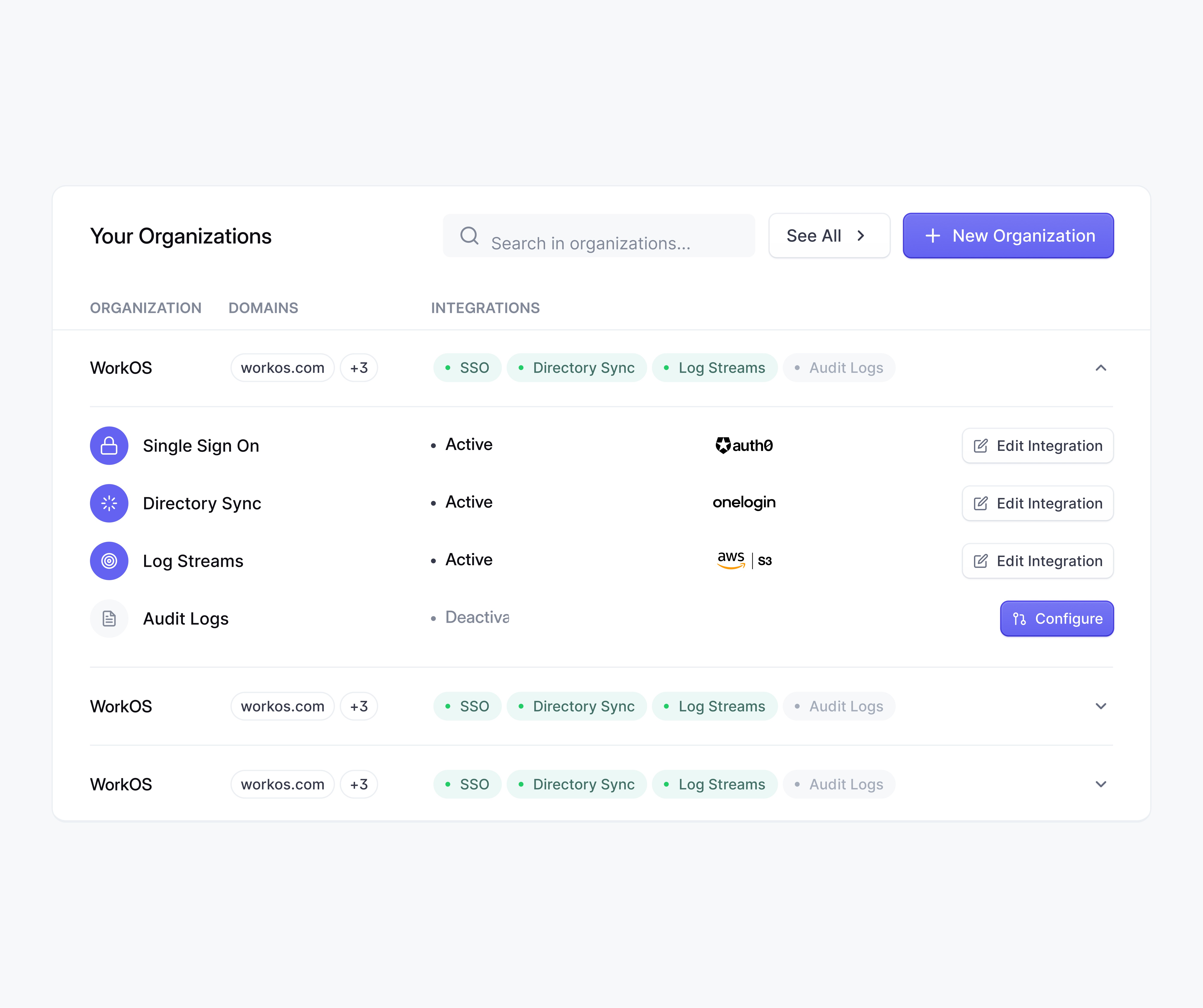Click the Log Streams target icon

(109, 561)
